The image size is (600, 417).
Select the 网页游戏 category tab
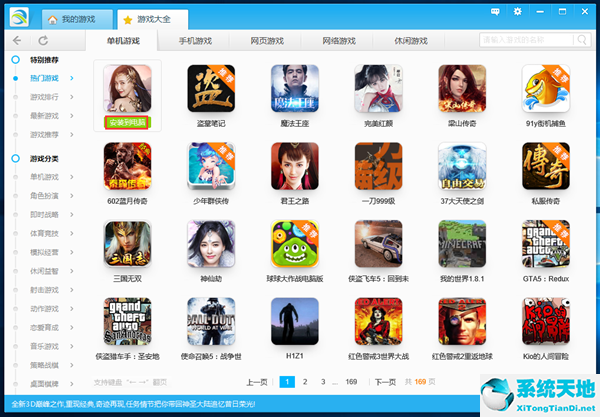point(267,41)
